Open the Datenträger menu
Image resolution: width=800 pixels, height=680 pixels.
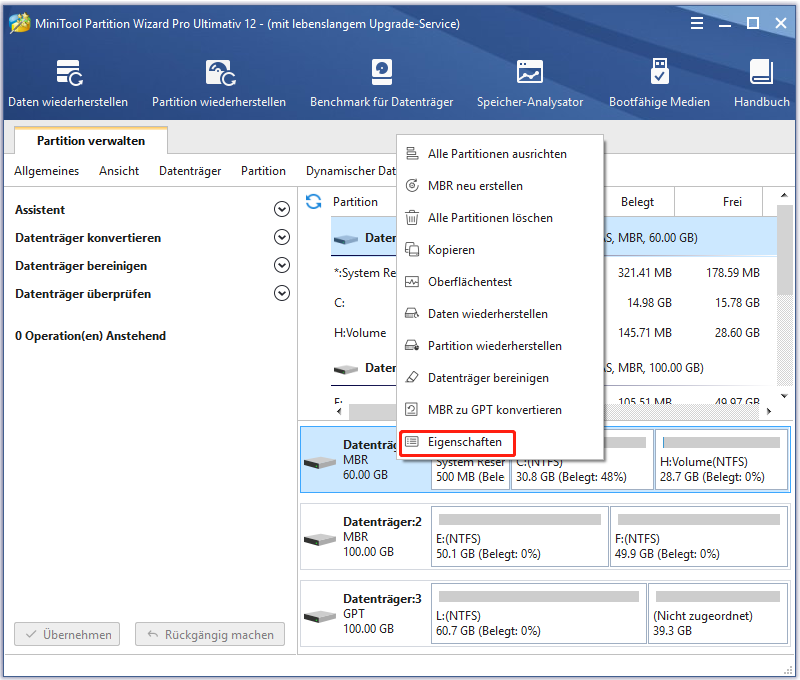tap(190, 171)
